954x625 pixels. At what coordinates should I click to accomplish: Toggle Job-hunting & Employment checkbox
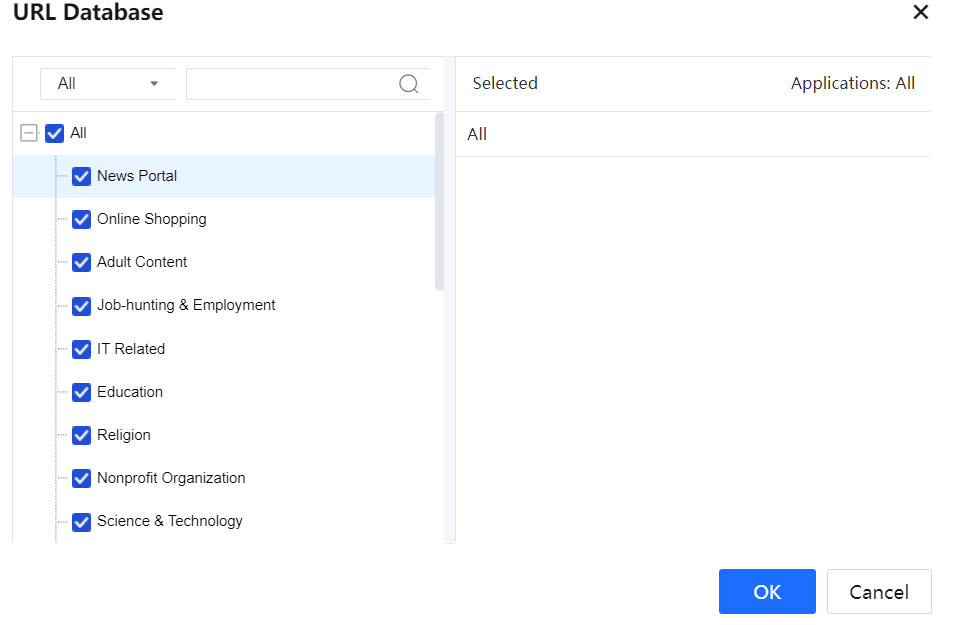coord(82,306)
